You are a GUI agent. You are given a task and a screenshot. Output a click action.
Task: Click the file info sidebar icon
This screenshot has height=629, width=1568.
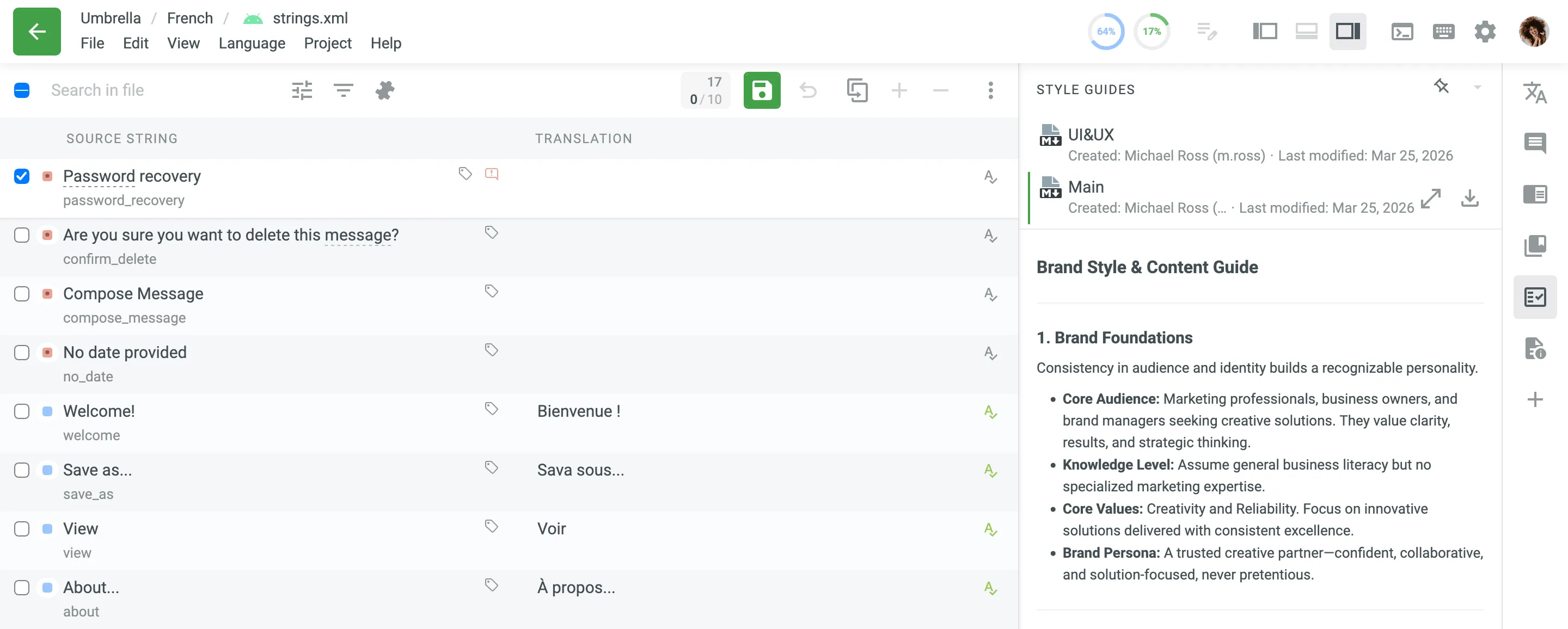[x=1535, y=348]
